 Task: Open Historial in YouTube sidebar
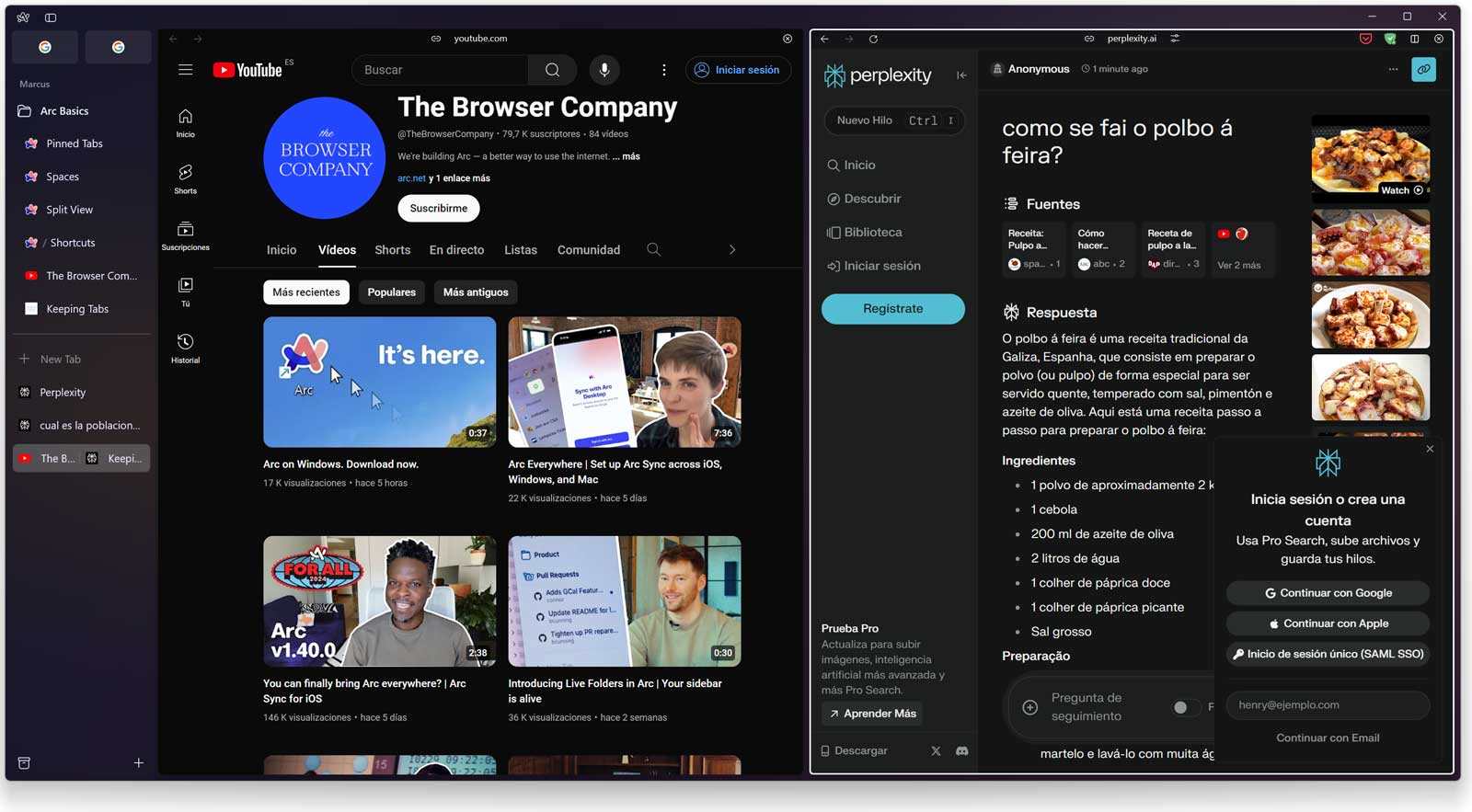click(185, 349)
